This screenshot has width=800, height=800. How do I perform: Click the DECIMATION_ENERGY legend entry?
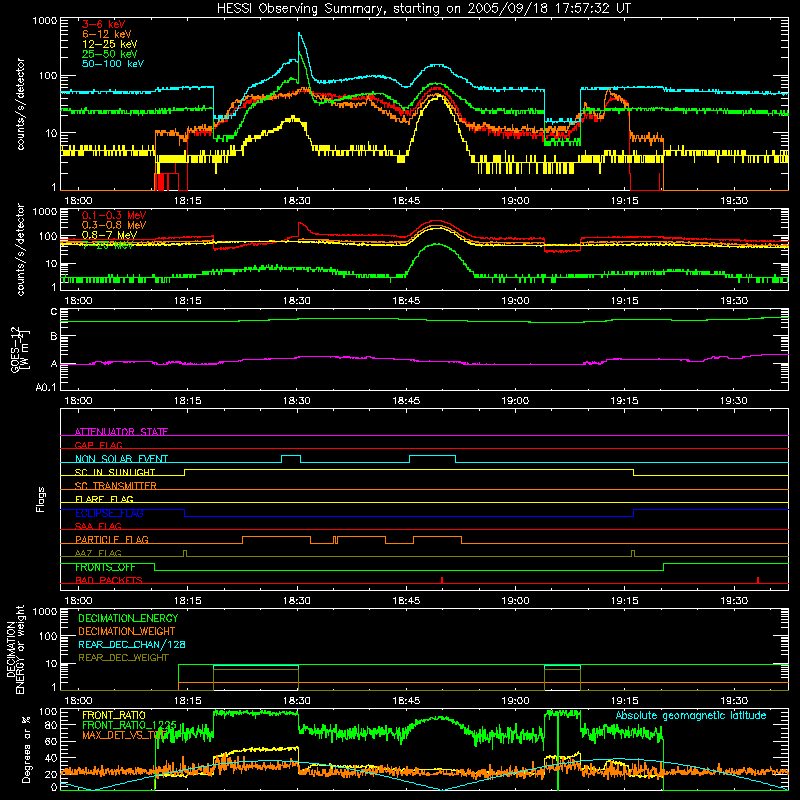coord(128,618)
